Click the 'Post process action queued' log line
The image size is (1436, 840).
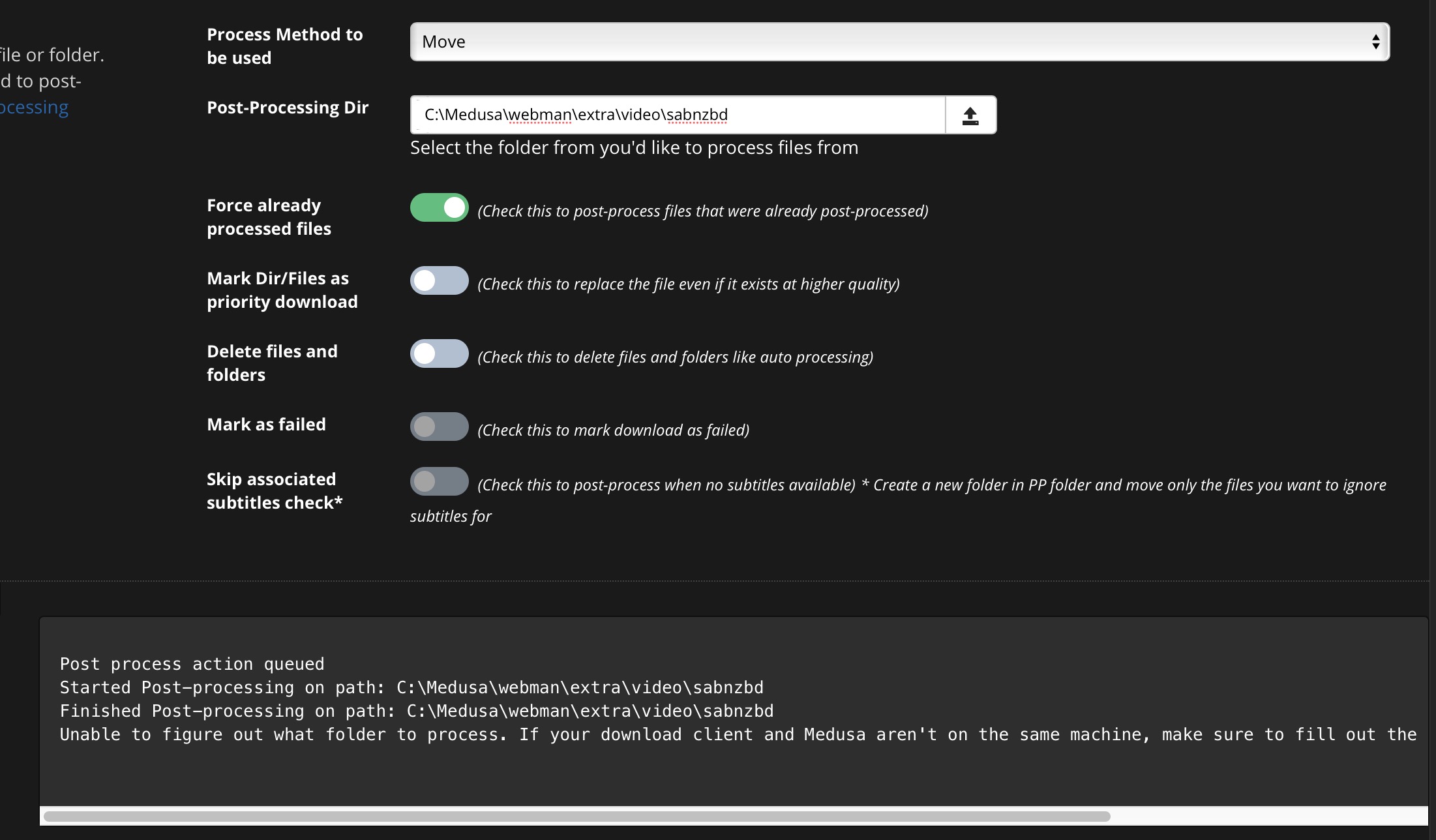[192, 664]
